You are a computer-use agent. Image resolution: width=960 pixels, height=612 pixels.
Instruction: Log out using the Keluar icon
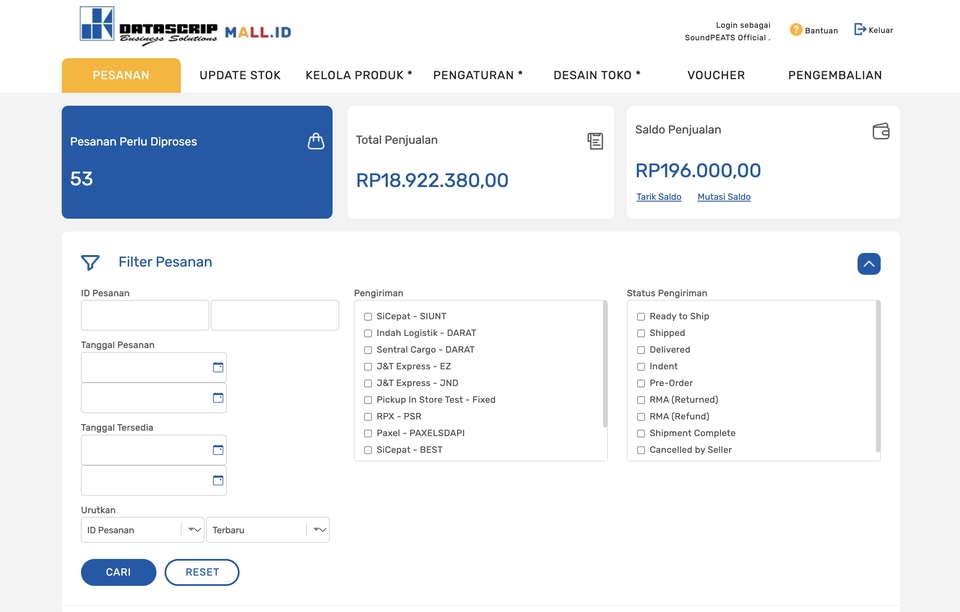pos(858,29)
